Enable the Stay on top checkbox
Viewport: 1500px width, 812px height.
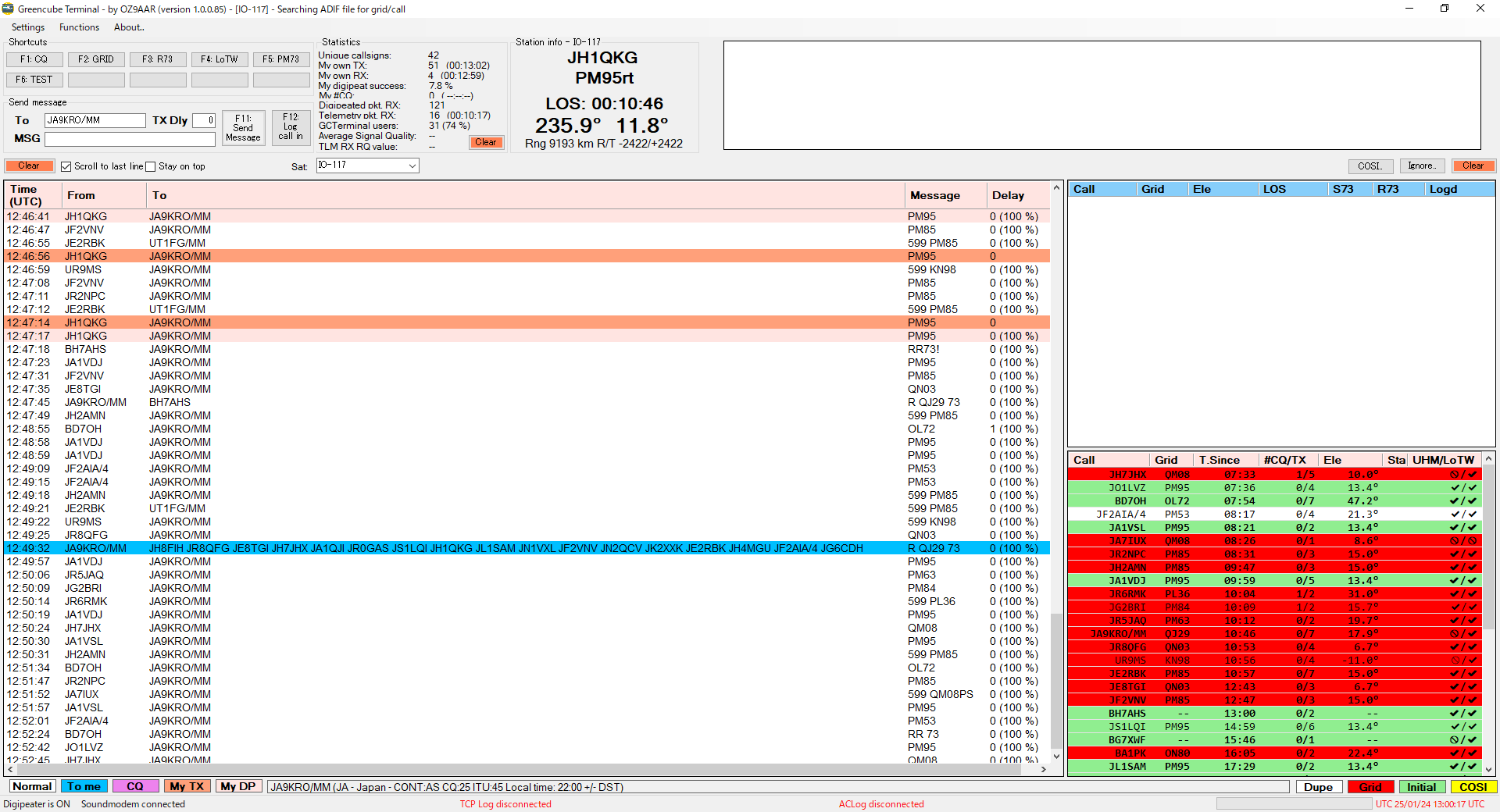point(151,166)
